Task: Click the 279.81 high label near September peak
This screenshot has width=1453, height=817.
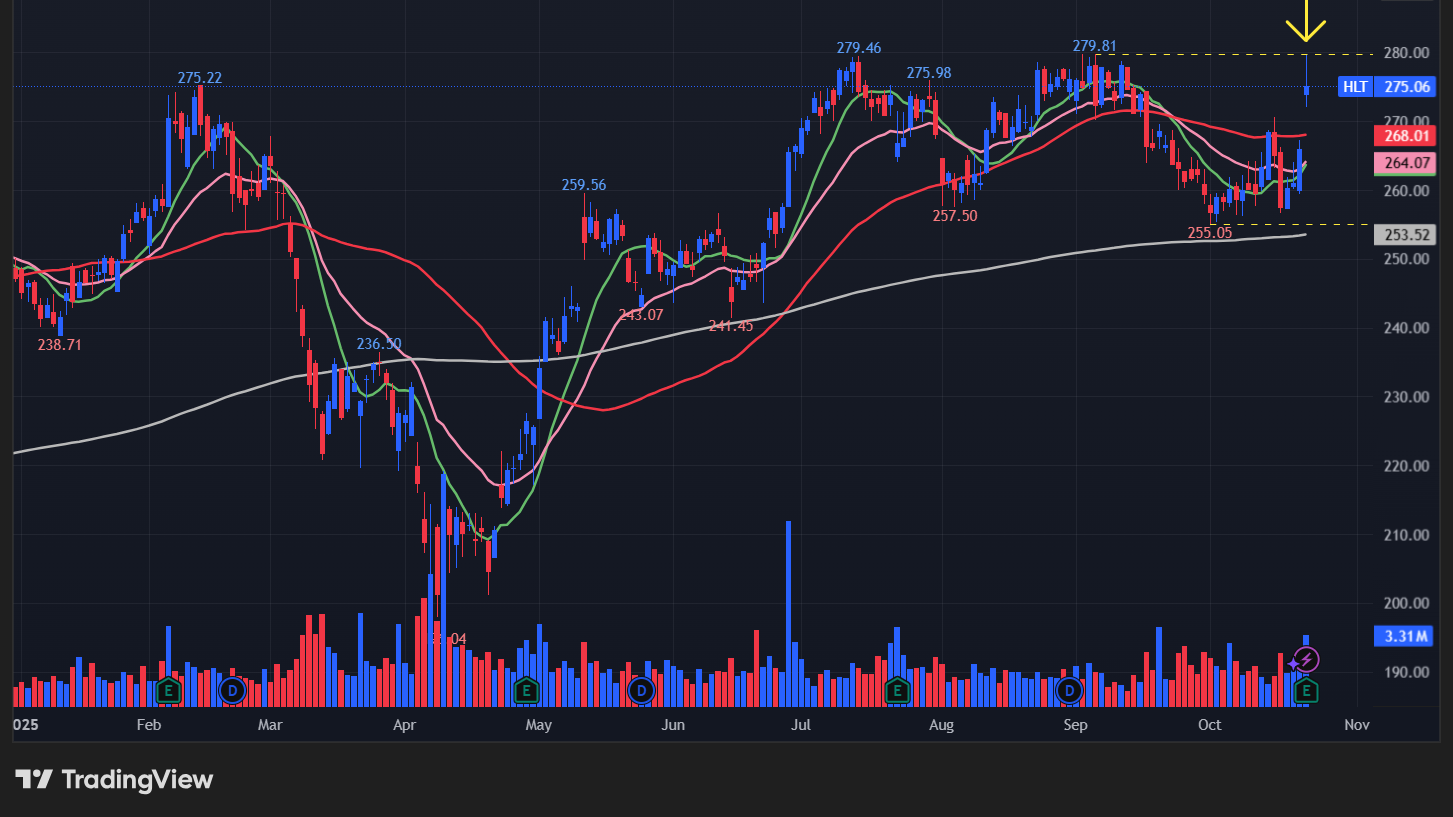Action: click(x=1095, y=45)
